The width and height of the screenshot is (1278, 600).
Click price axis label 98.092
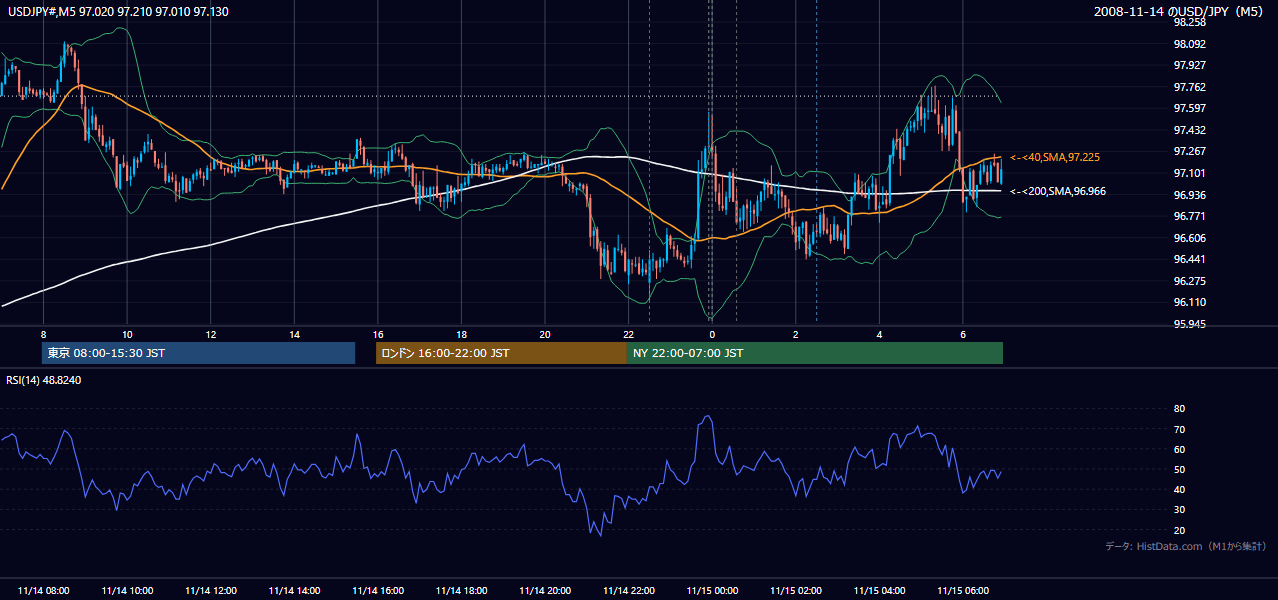click(1189, 44)
